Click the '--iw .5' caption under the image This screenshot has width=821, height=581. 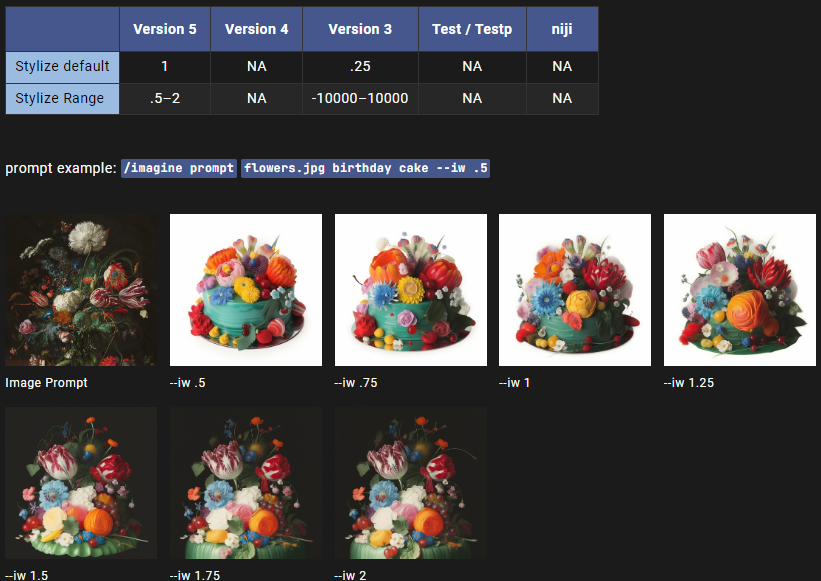[x=187, y=383]
